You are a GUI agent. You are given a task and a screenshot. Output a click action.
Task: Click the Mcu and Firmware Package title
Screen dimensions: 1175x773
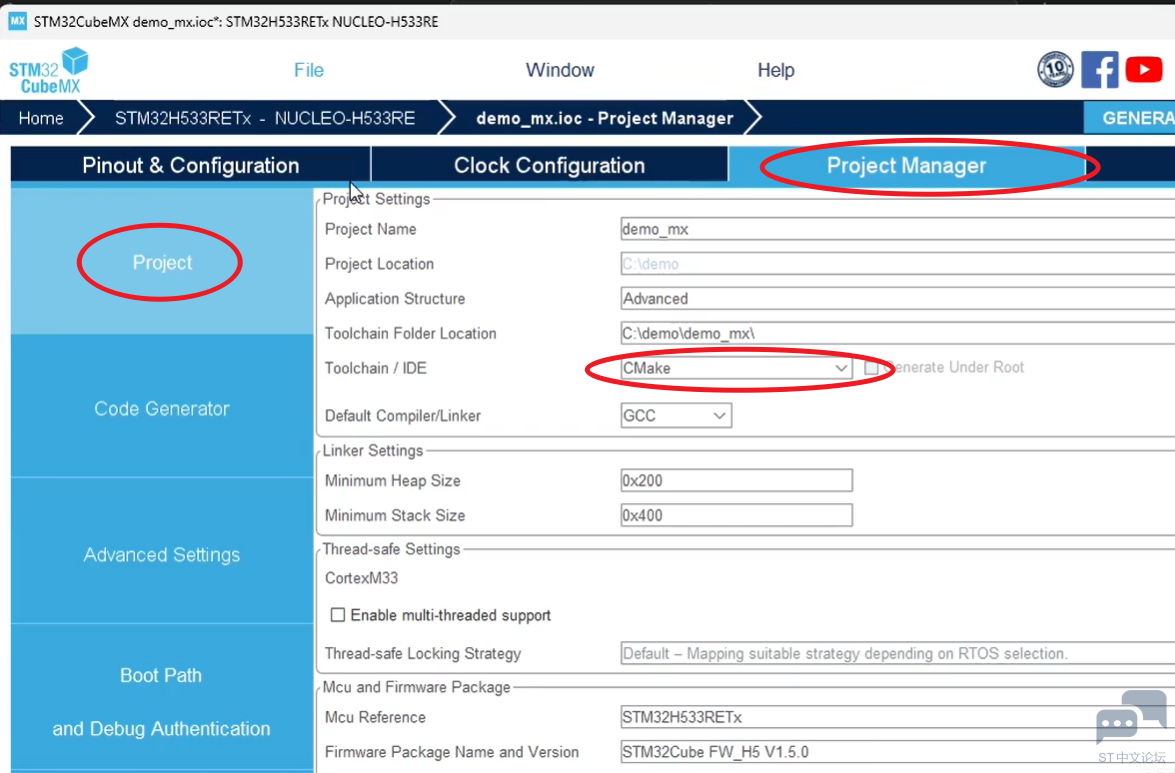416,687
